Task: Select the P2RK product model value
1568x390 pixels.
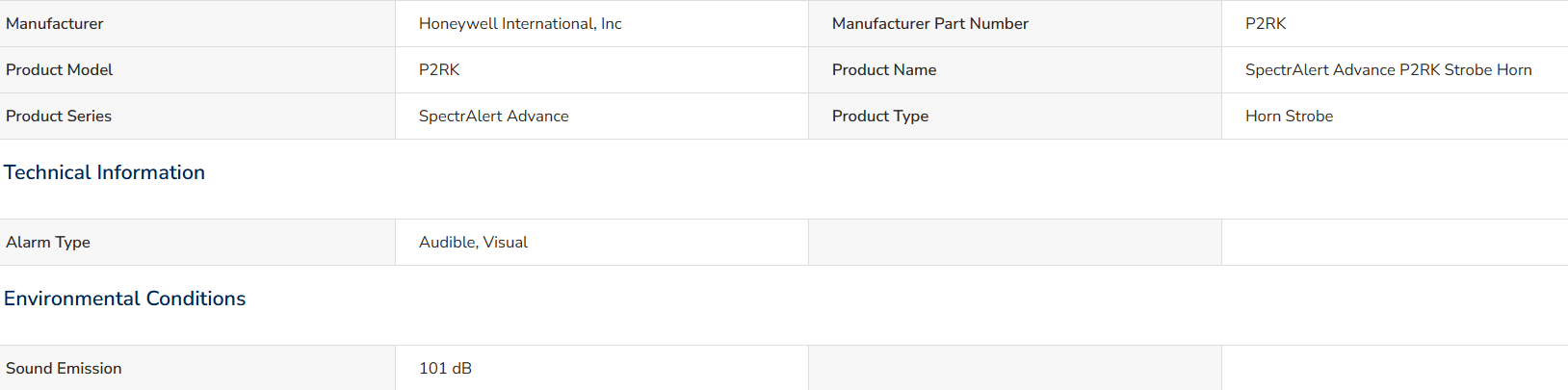Action: 439,69
